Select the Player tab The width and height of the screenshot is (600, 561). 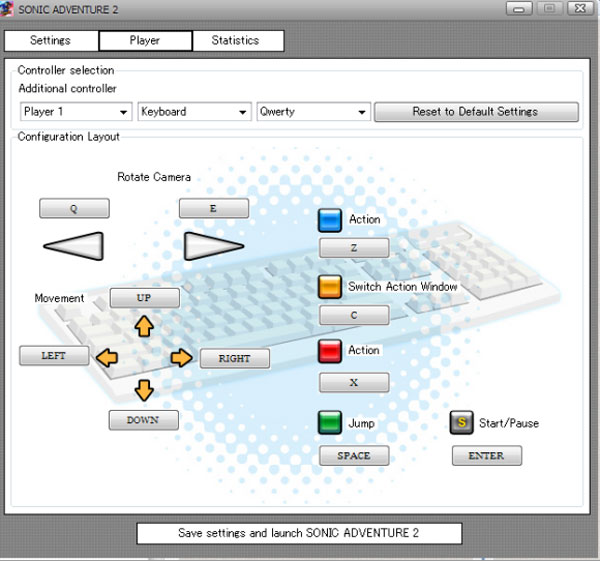pyautogui.click(x=145, y=41)
